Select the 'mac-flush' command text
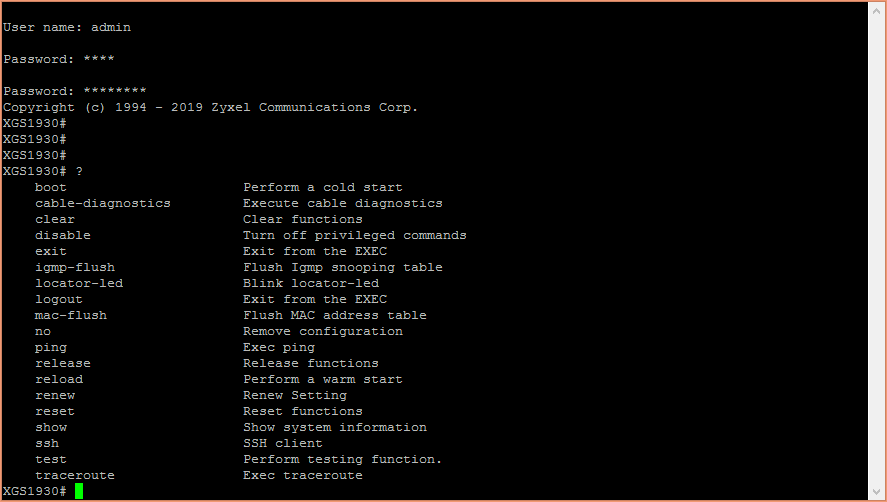 [x=71, y=315]
